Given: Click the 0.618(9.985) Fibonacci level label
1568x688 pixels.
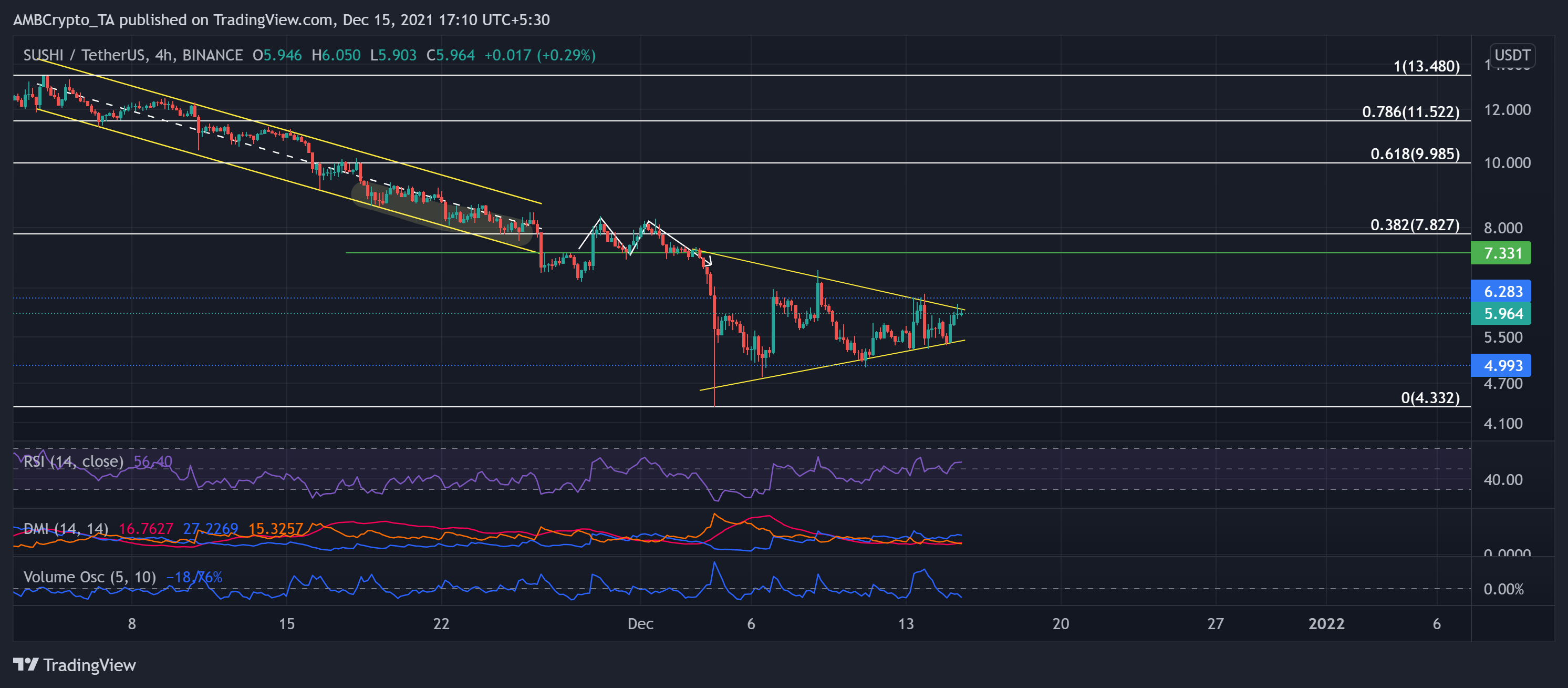Looking at the screenshot, I should [1415, 153].
